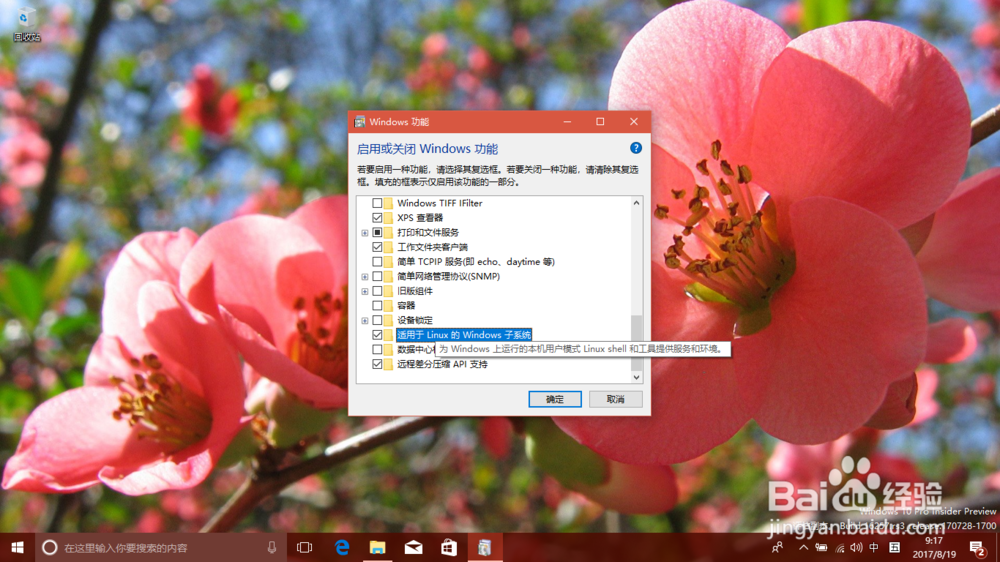The height and width of the screenshot is (562, 1000).
Task: Check the 设备锁定 checkbox
Action: tap(377, 320)
